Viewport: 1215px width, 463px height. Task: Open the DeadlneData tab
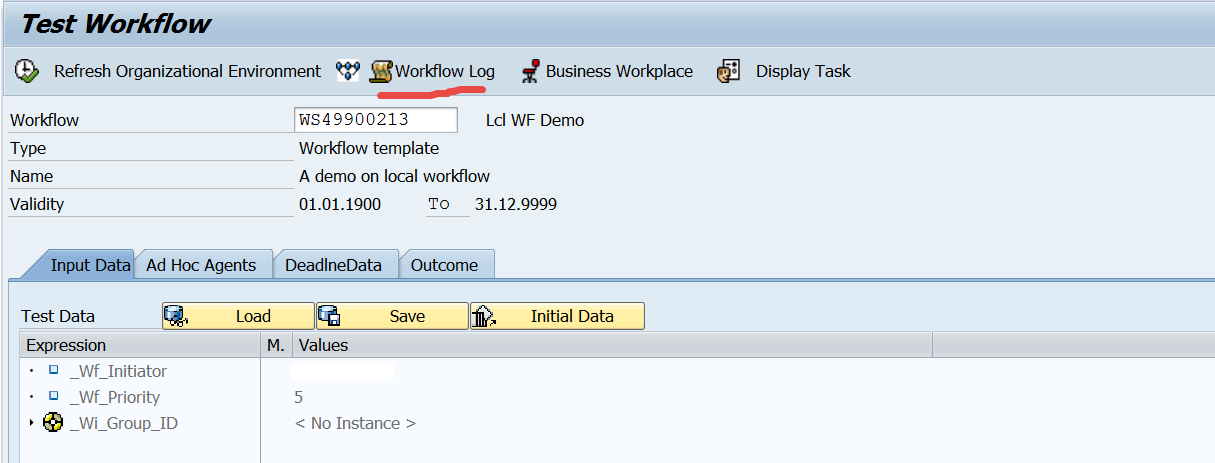[333, 265]
